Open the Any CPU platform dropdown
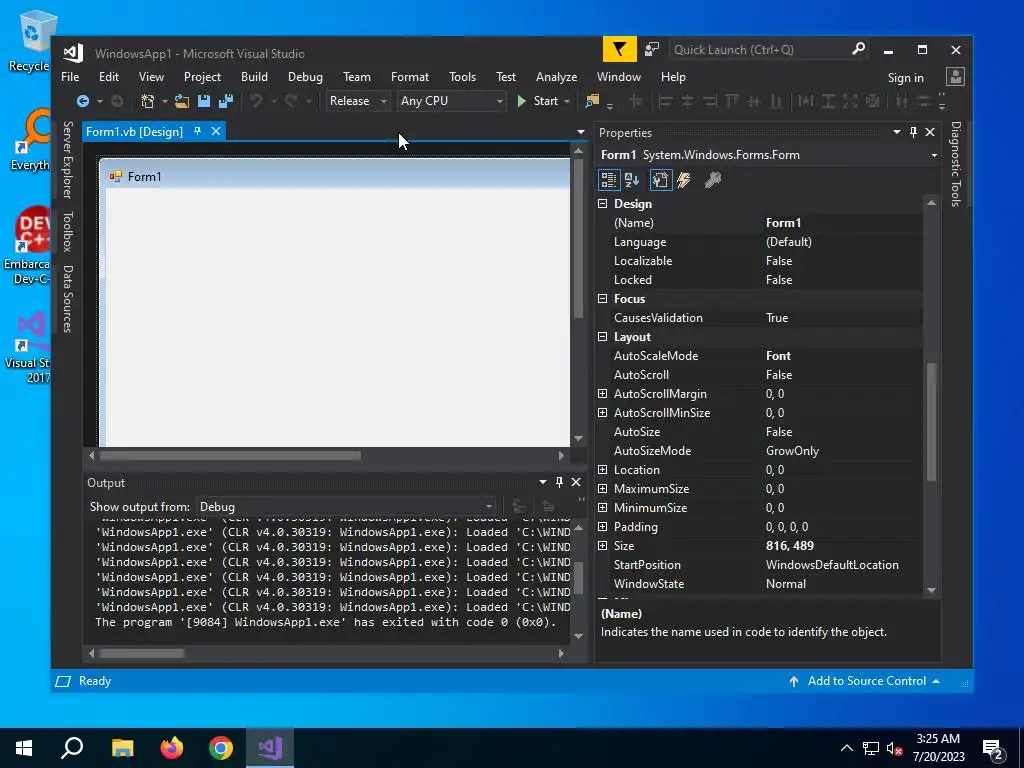 point(451,101)
